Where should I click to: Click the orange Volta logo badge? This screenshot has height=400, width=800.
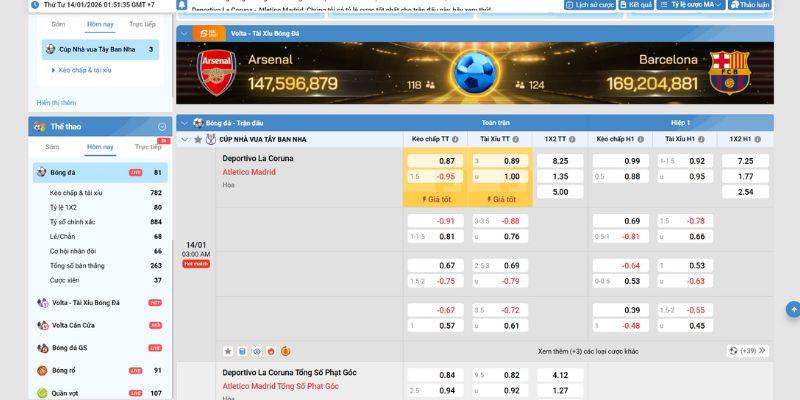(x=209, y=34)
